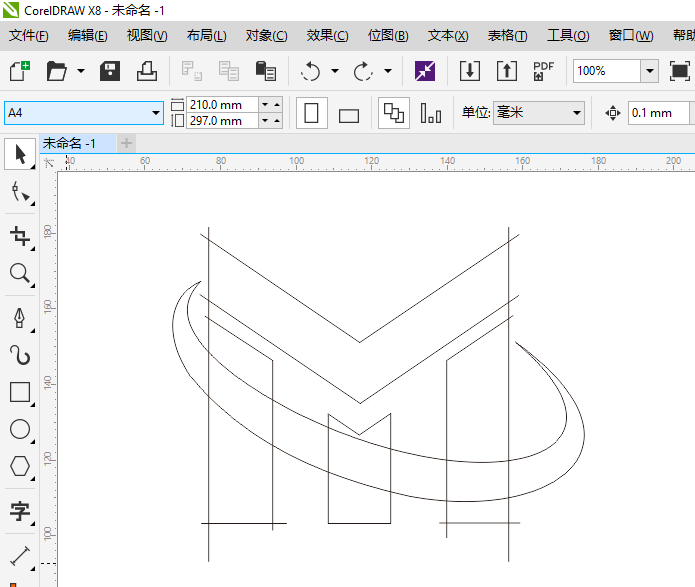The image size is (695, 587).
Task: Redo the last action
Action: click(363, 71)
